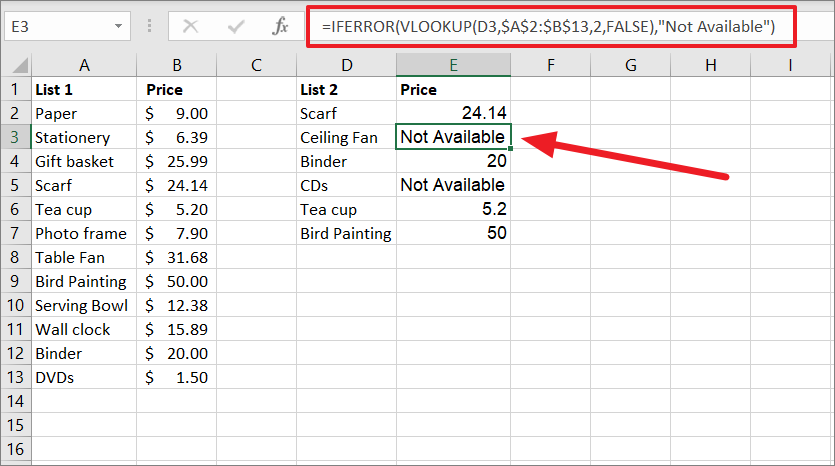Select column D header
The image size is (835, 466).
pos(347,65)
